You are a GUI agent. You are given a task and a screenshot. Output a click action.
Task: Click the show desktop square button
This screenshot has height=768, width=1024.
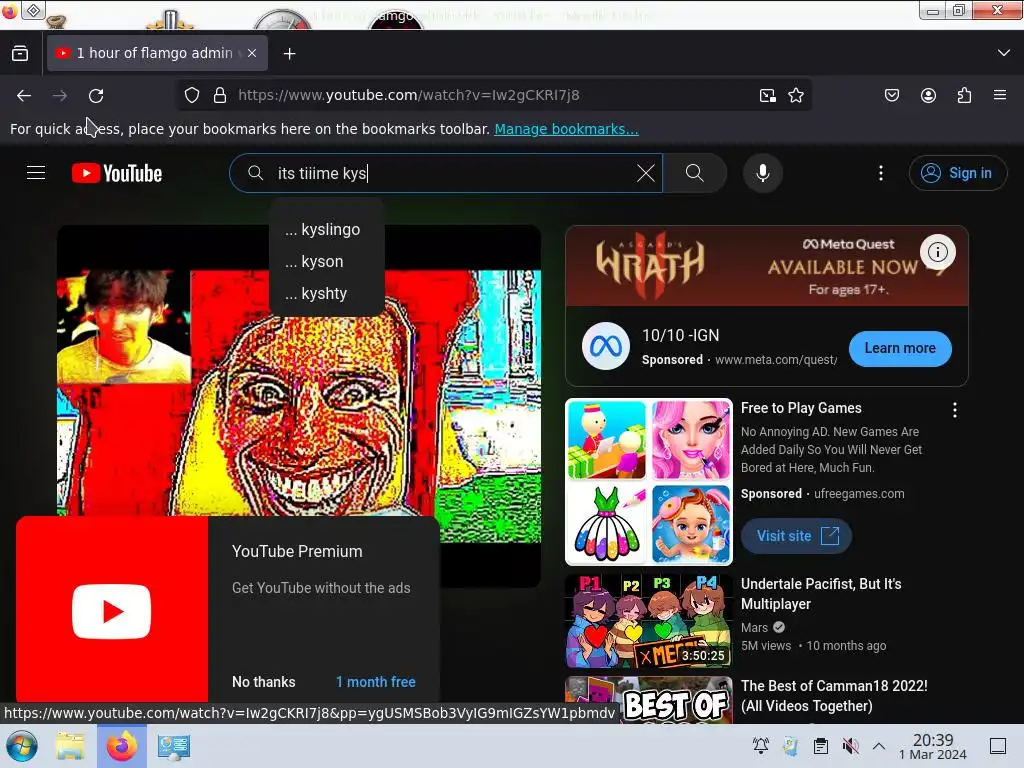997,746
